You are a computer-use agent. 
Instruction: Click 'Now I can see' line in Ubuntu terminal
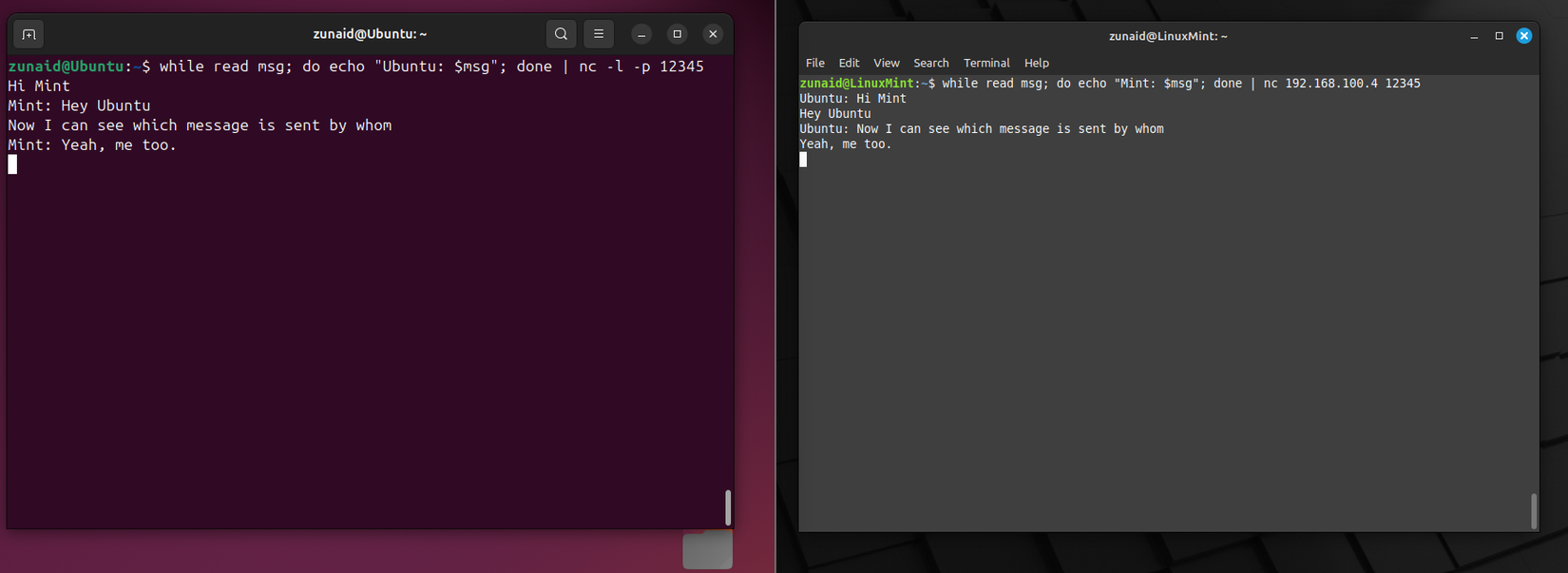tap(200, 125)
